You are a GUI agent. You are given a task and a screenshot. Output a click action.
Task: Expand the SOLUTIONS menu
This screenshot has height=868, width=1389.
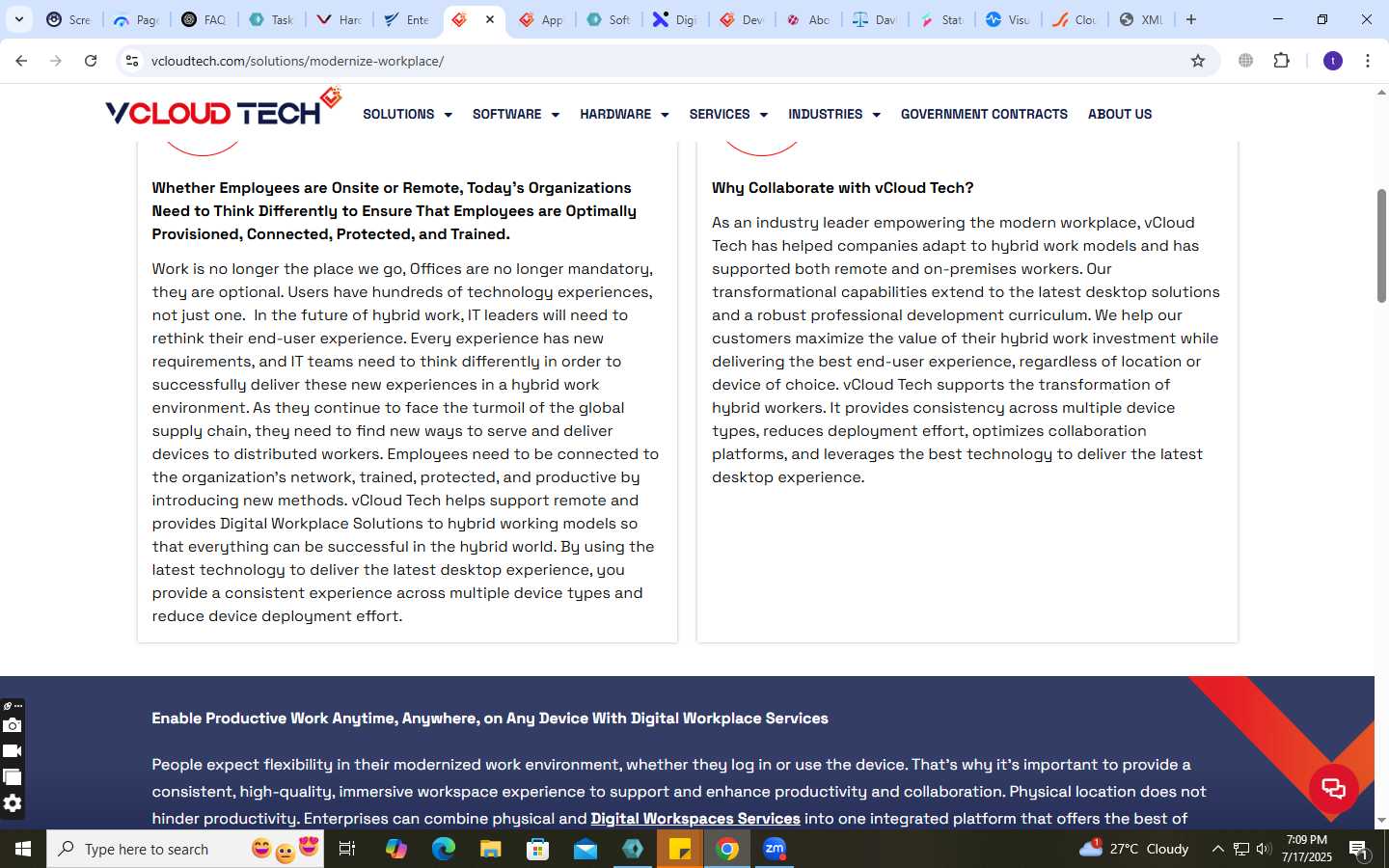tap(407, 114)
